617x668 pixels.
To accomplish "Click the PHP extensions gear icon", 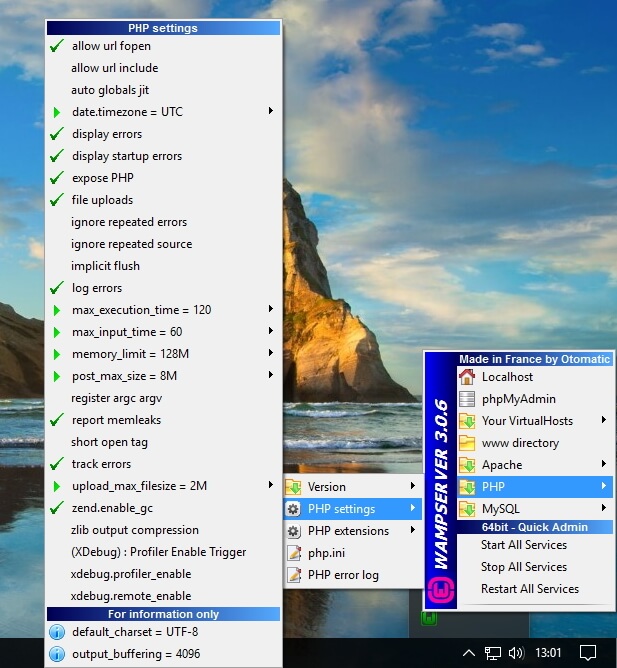I will click(x=294, y=530).
